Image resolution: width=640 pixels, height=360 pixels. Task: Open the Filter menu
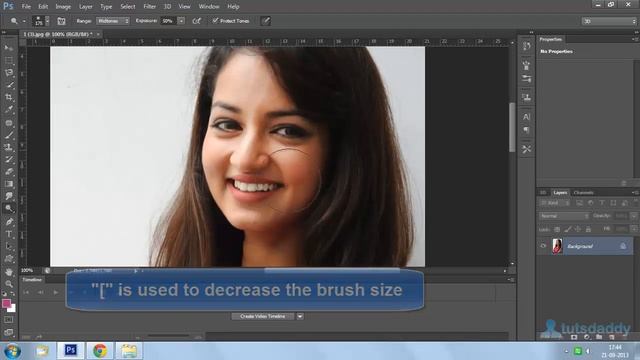coord(149,7)
